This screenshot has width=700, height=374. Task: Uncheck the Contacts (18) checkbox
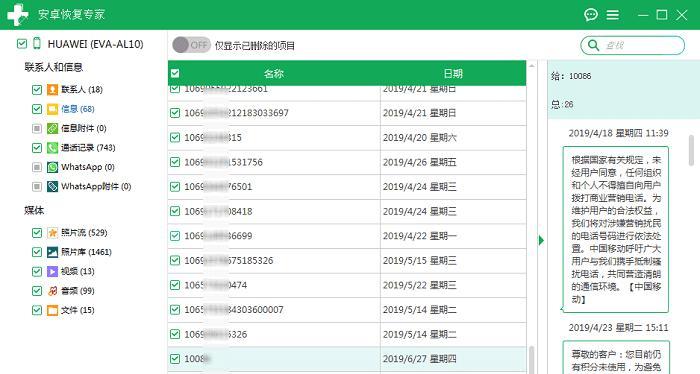(37, 90)
